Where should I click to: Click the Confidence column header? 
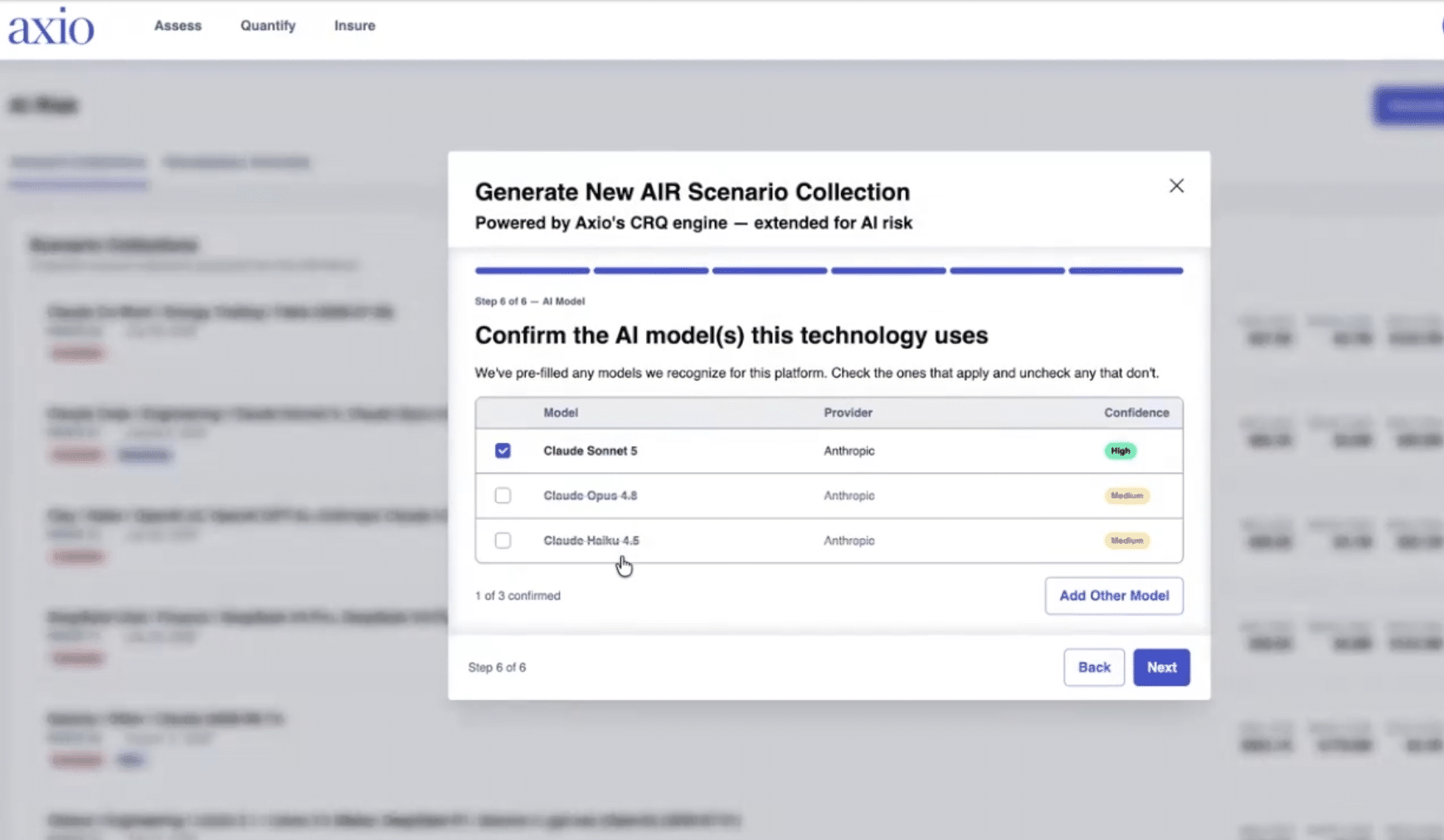[x=1136, y=412]
